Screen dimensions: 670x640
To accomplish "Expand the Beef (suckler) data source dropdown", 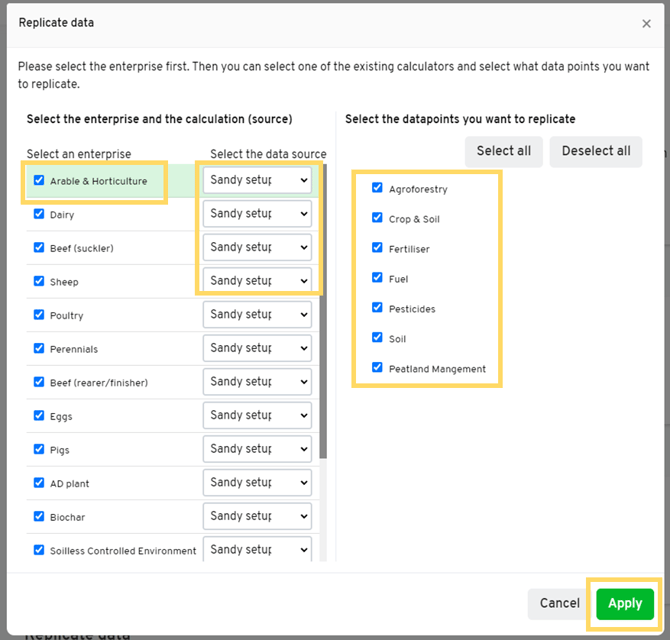I will coord(257,247).
